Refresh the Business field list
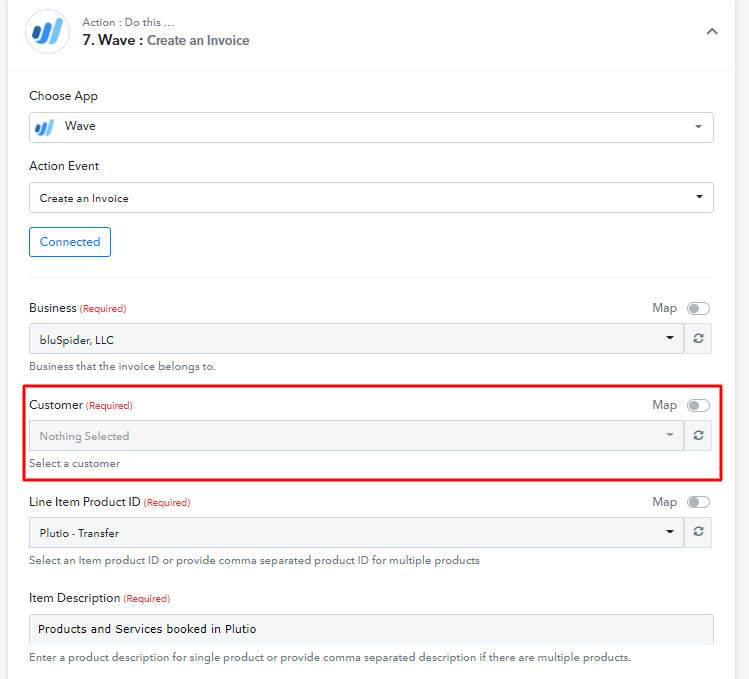This screenshot has width=749, height=679. tap(698, 339)
